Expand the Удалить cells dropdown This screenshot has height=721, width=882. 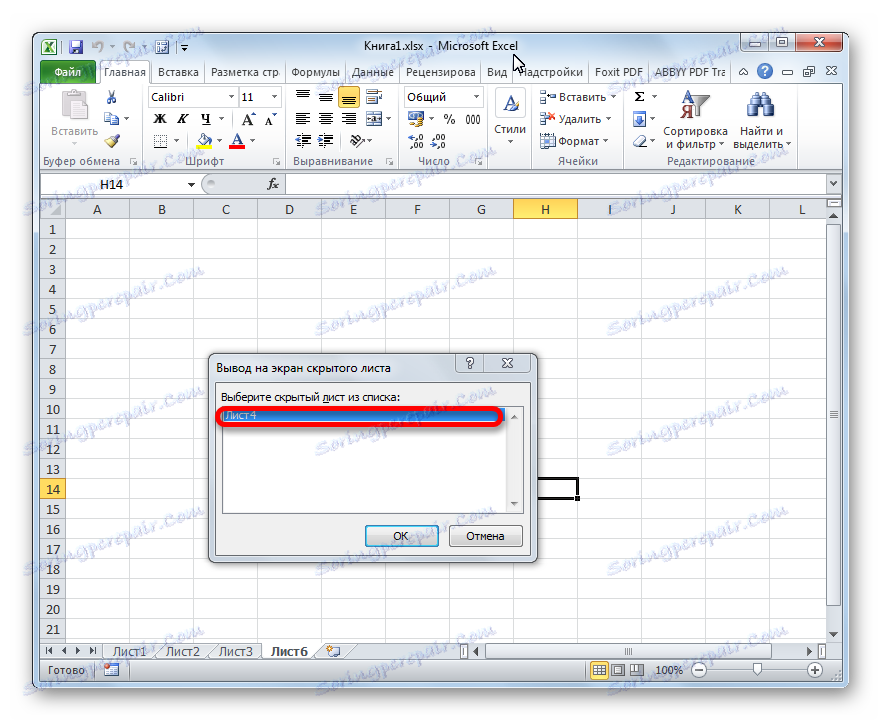pos(609,119)
